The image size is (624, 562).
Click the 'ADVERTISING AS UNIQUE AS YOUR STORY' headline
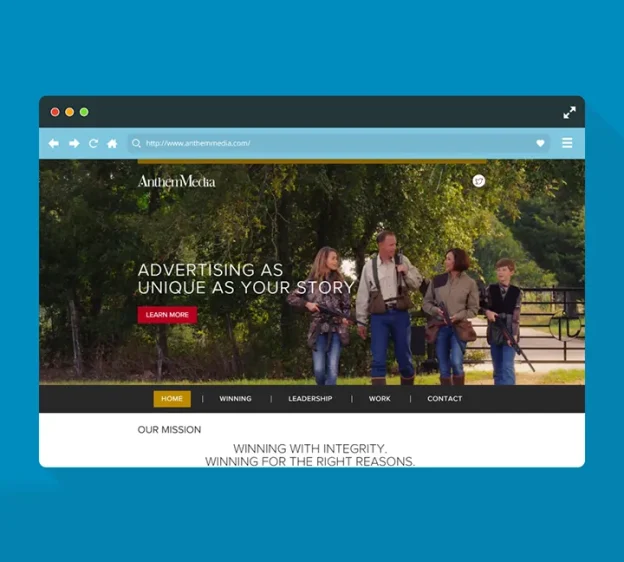click(x=246, y=279)
